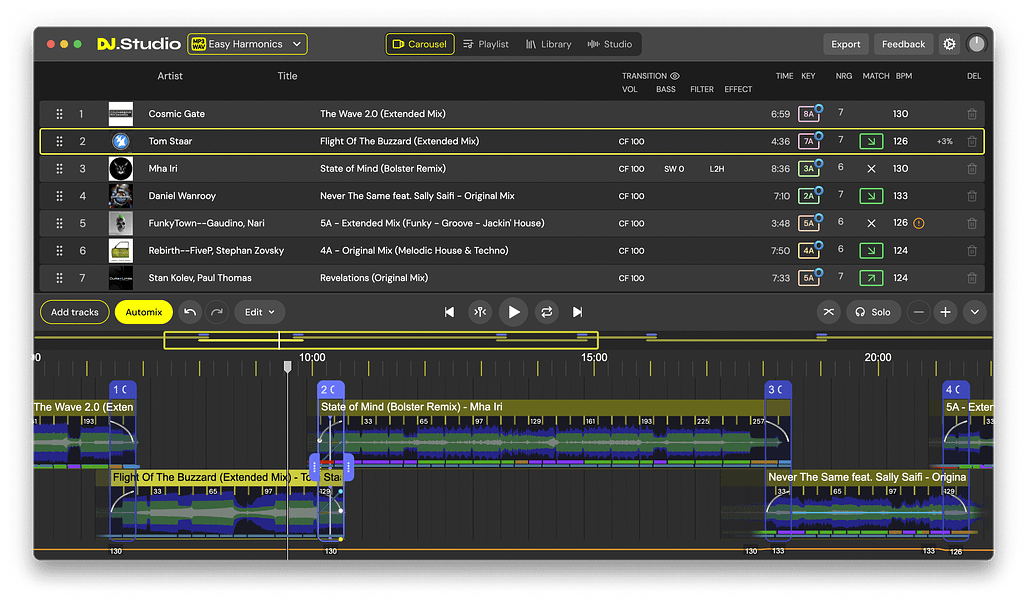The height and width of the screenshot is (600, 1027).
Task: Skip to next track
Action: 577,312
